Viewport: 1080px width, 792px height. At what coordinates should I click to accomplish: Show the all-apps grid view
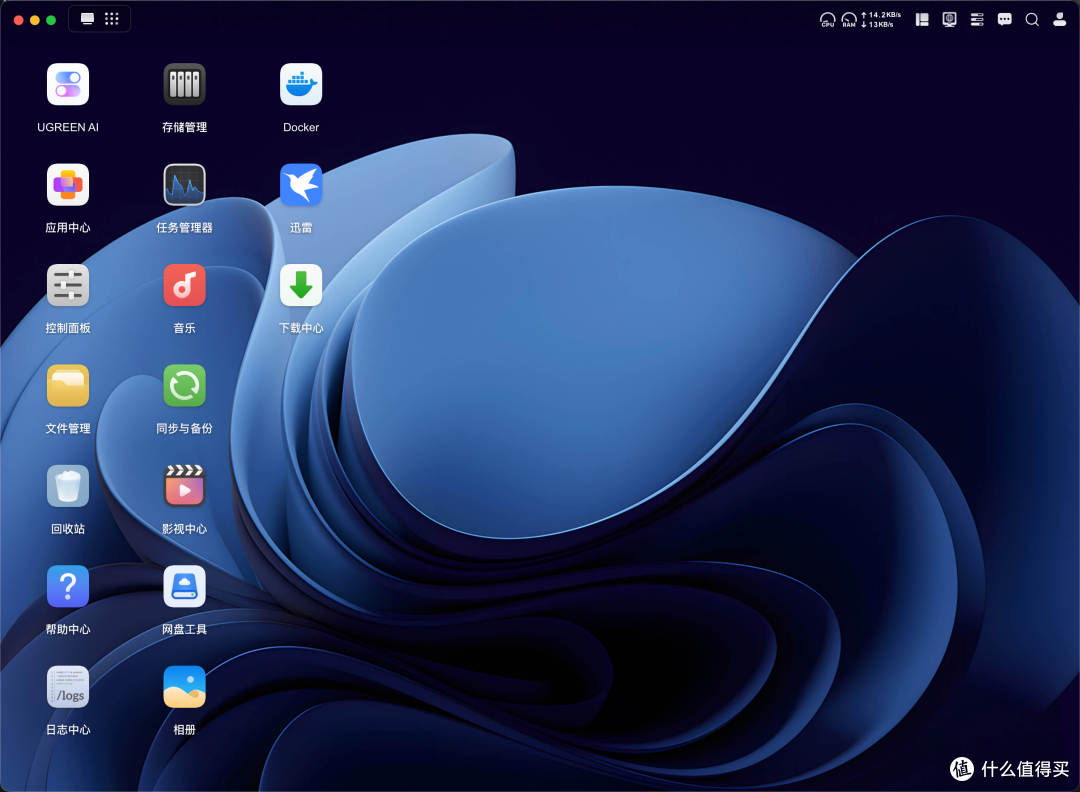point(112,19)
